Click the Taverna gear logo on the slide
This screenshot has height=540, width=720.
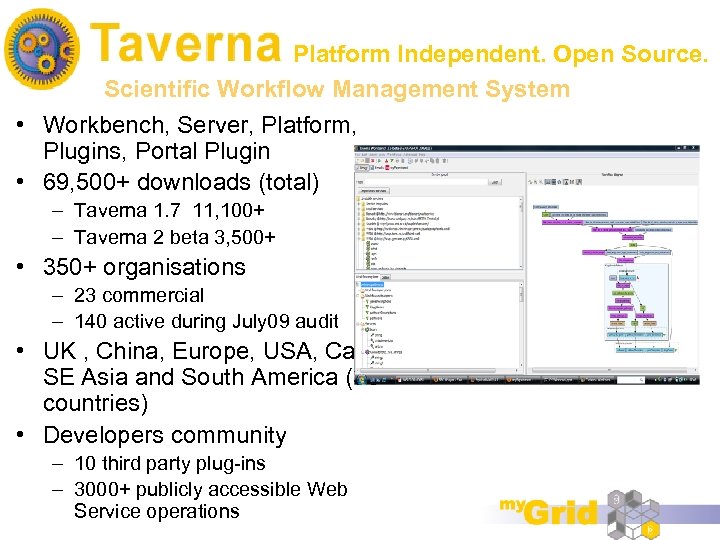coord(42,49)
